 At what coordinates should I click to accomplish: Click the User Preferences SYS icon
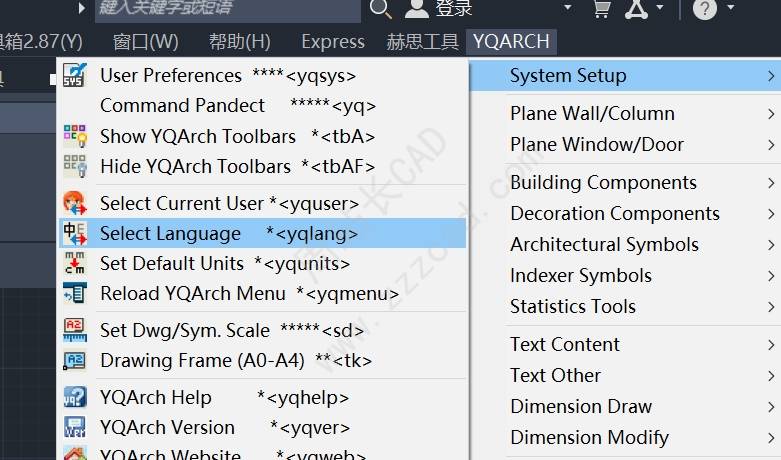(x=75, y=75)
